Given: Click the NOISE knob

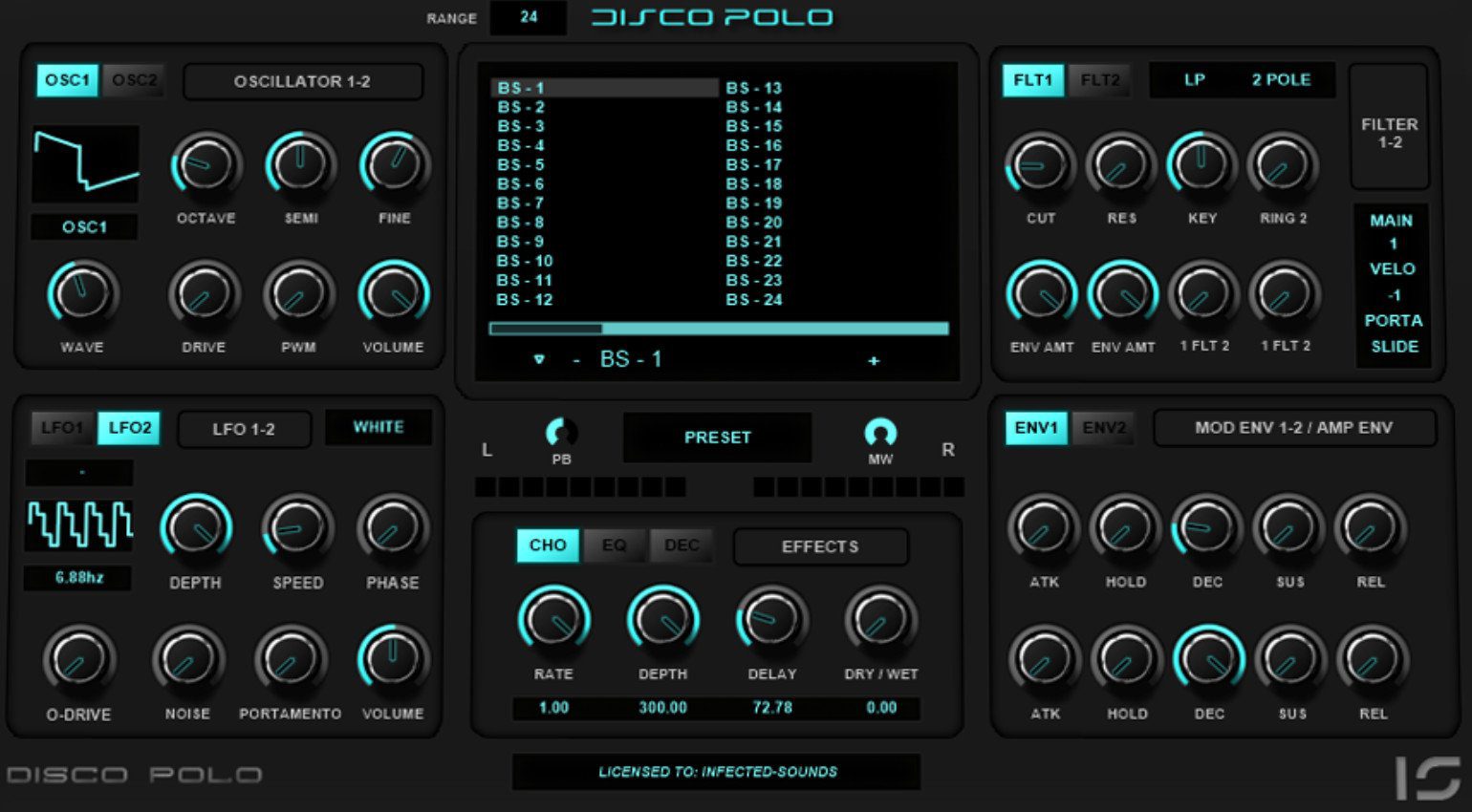Looking at the screenshot, I should 187,659.
